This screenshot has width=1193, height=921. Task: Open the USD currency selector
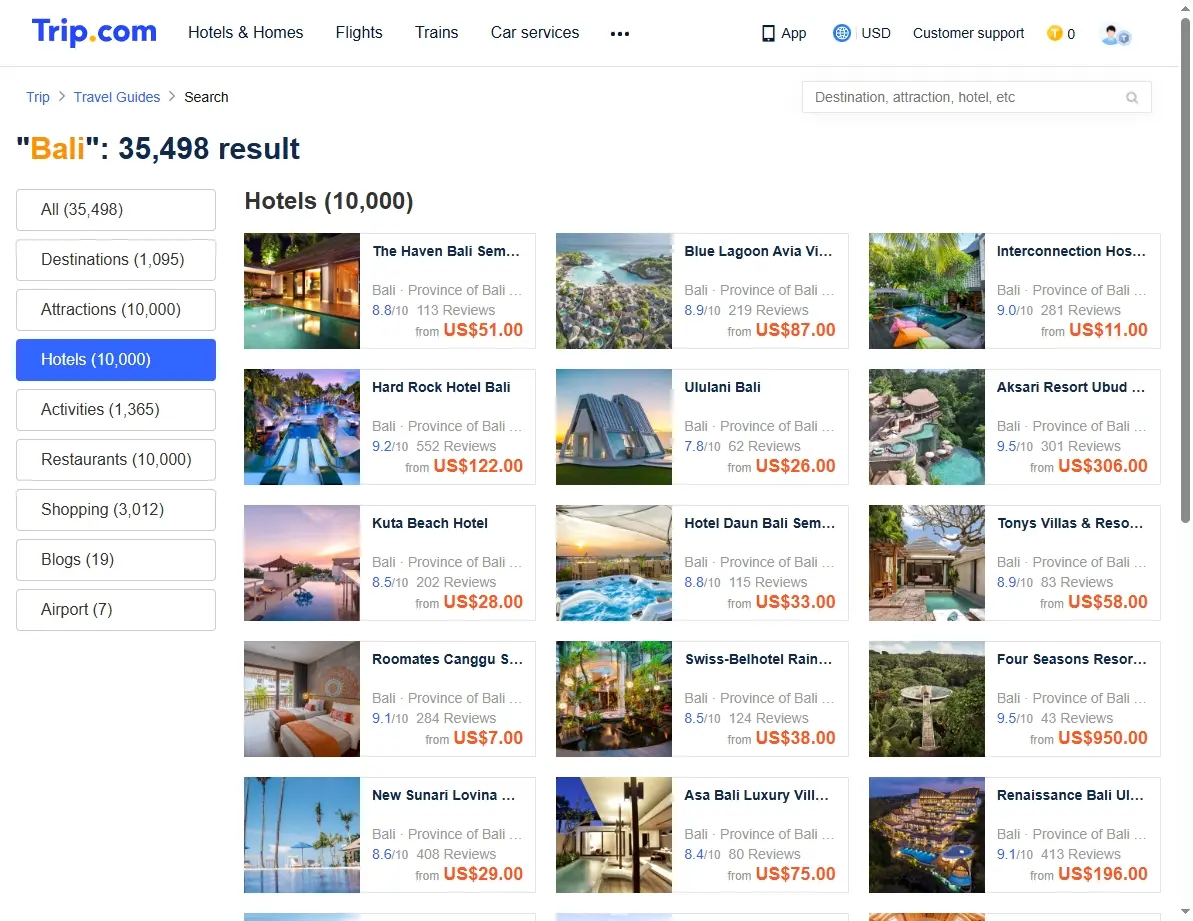pos(876,33)
